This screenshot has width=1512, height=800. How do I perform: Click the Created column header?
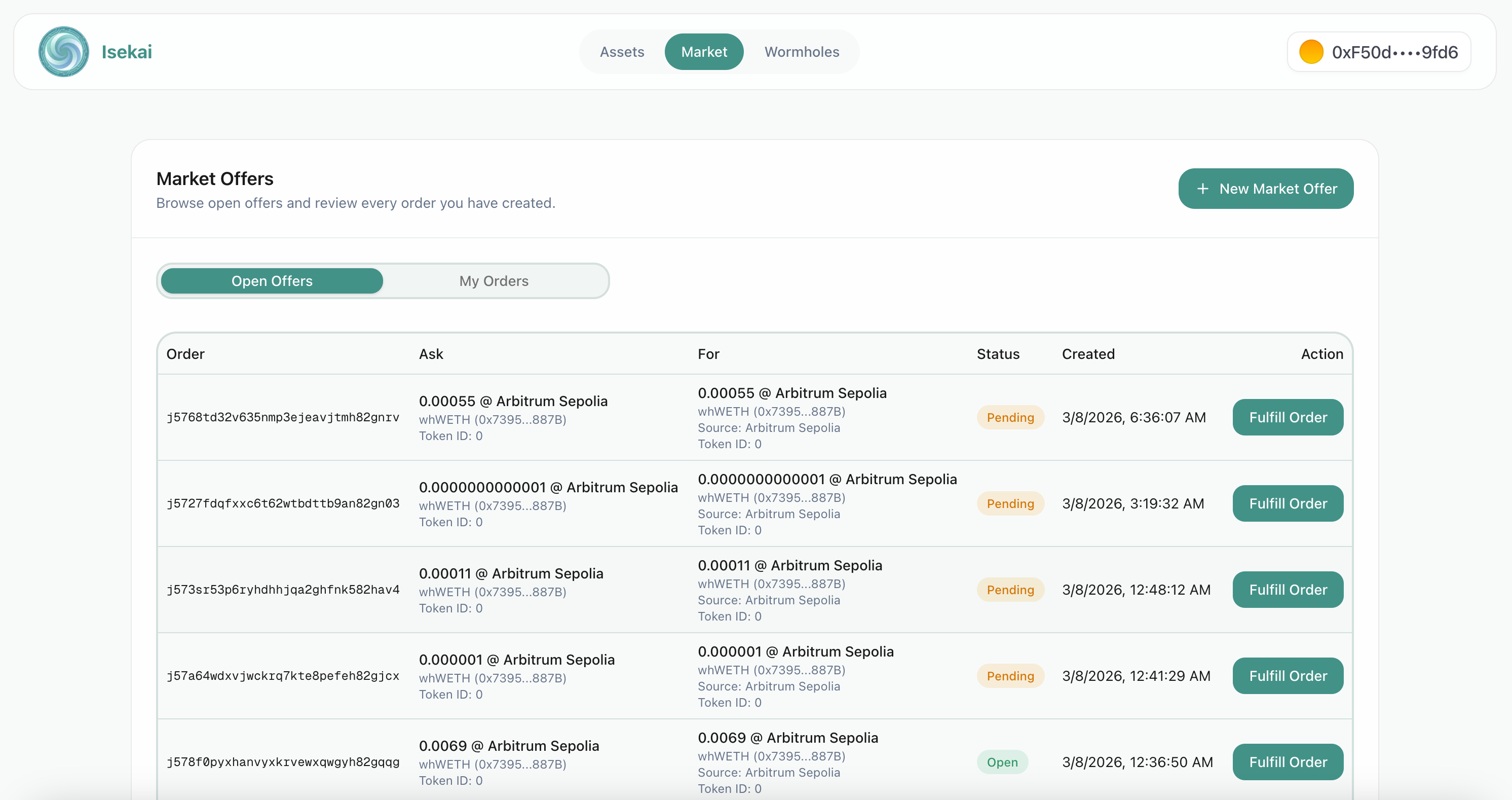pos(1087,353)
